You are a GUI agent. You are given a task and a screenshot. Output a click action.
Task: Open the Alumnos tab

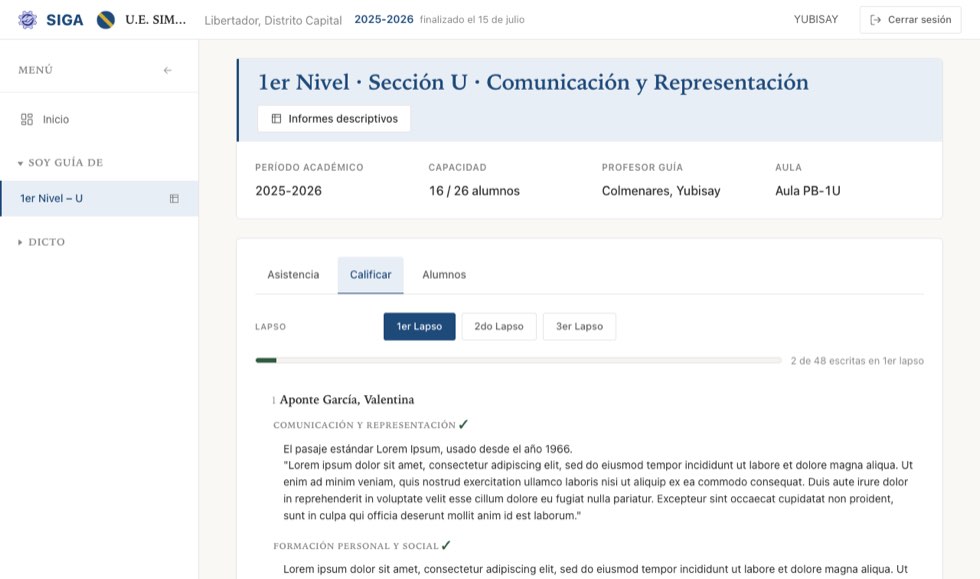click(x=444, y=274)
